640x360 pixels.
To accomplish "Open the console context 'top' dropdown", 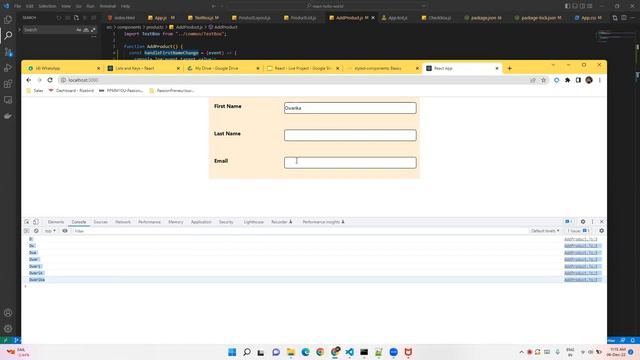I will (x=50, y=231).
